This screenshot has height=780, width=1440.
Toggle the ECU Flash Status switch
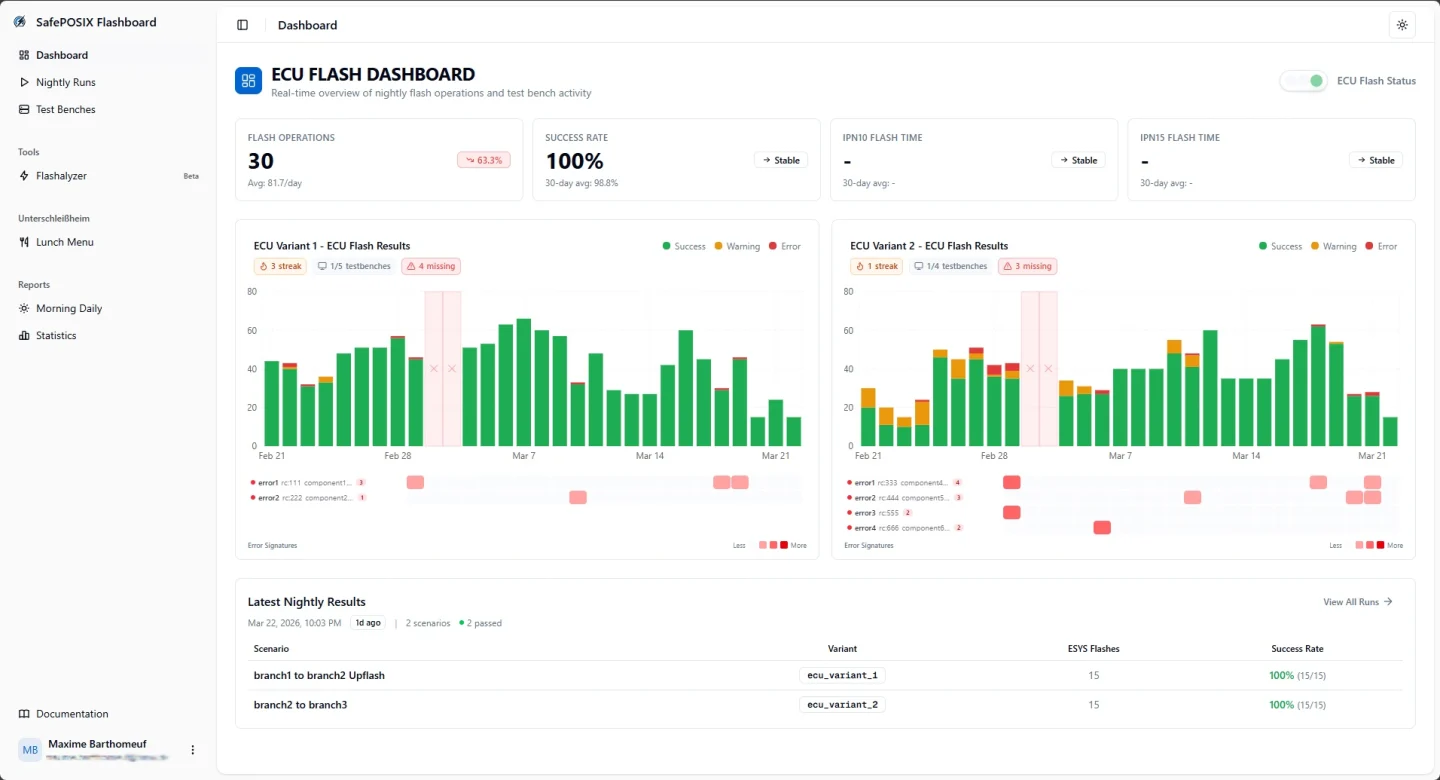click(1303, 81)
